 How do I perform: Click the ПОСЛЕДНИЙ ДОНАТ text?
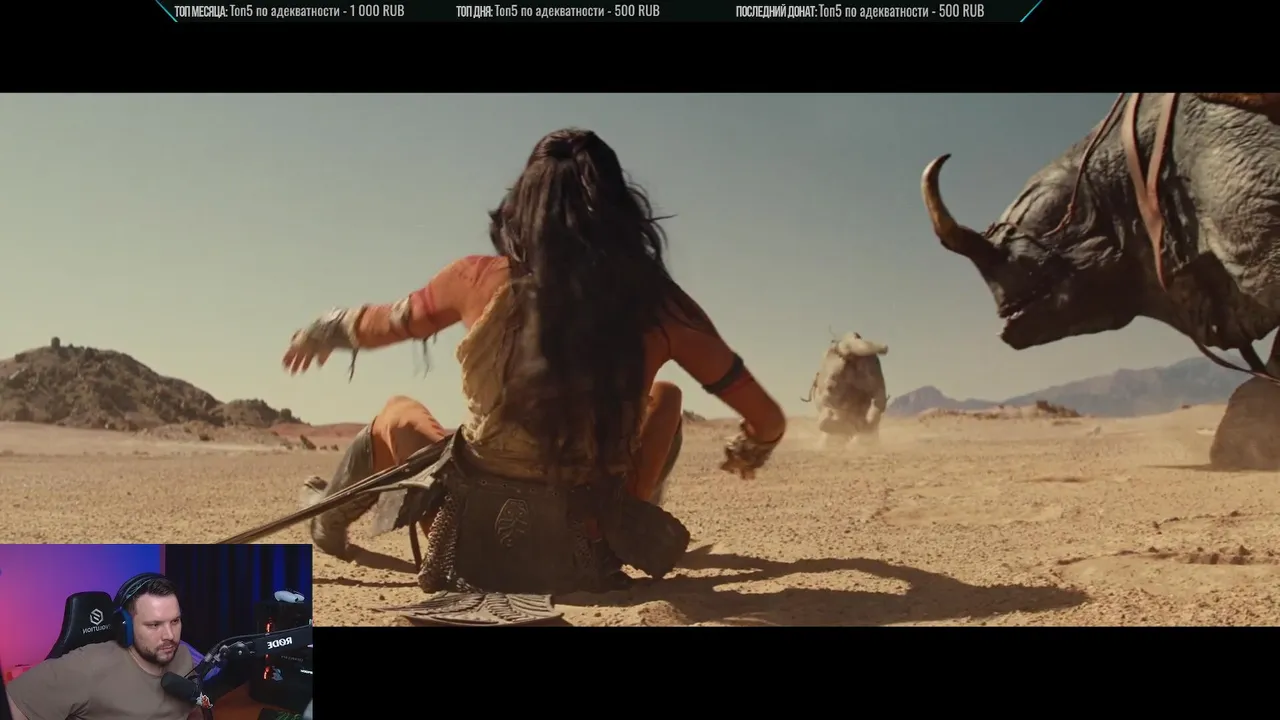[860, 11]
